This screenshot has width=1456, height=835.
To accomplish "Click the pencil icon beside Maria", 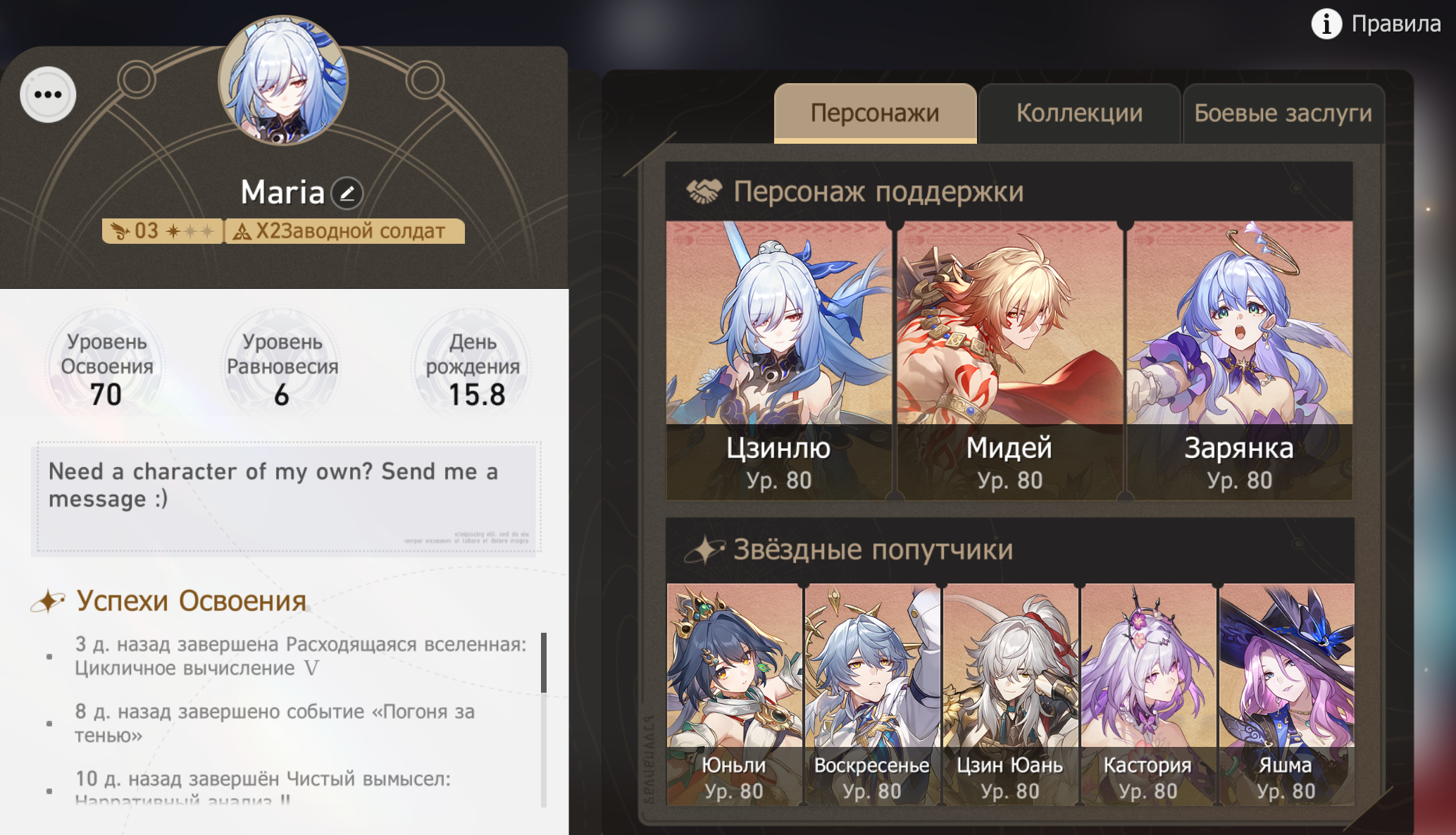I will [347, 192].
